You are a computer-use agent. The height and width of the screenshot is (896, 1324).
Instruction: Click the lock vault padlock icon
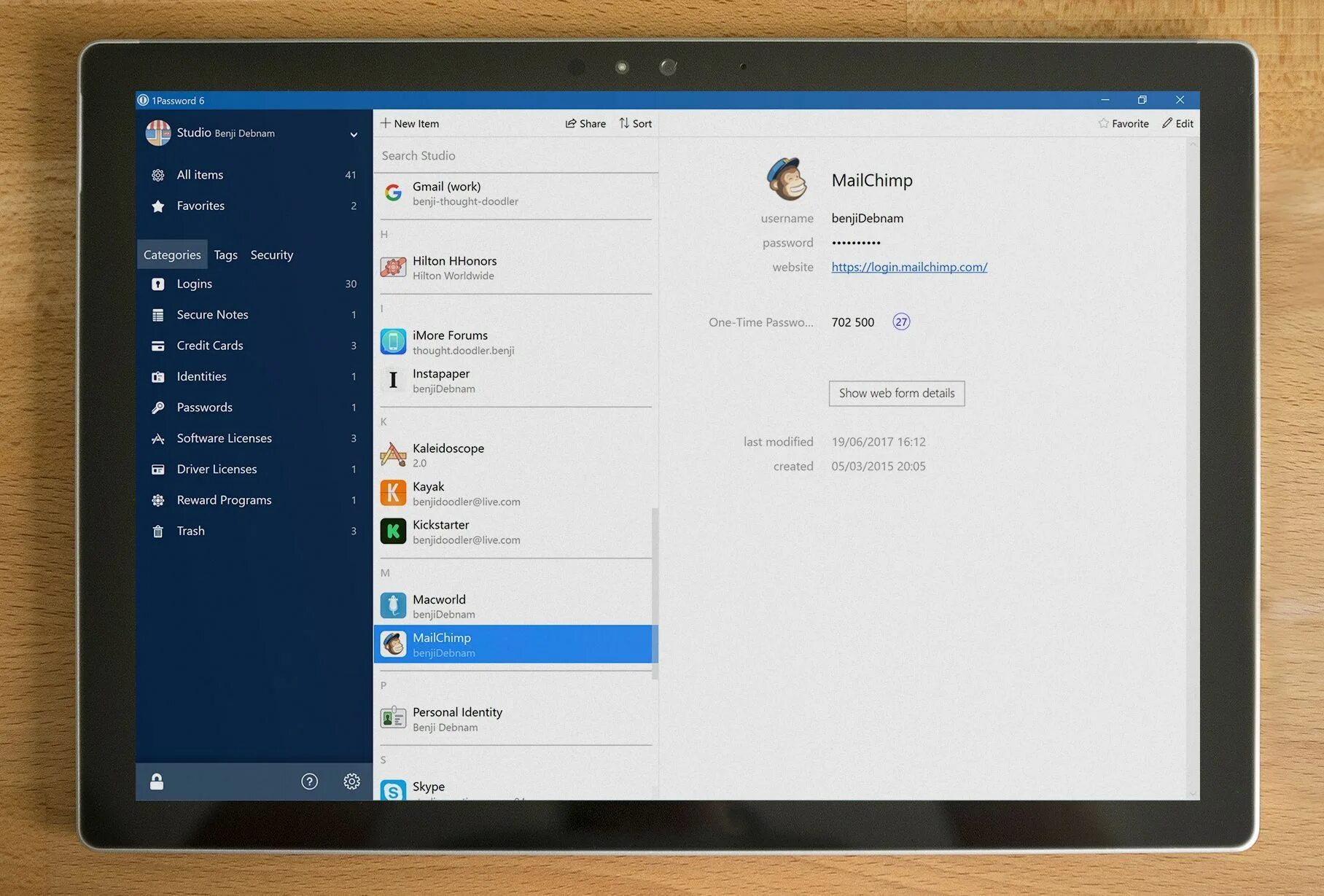coord(157,782)
